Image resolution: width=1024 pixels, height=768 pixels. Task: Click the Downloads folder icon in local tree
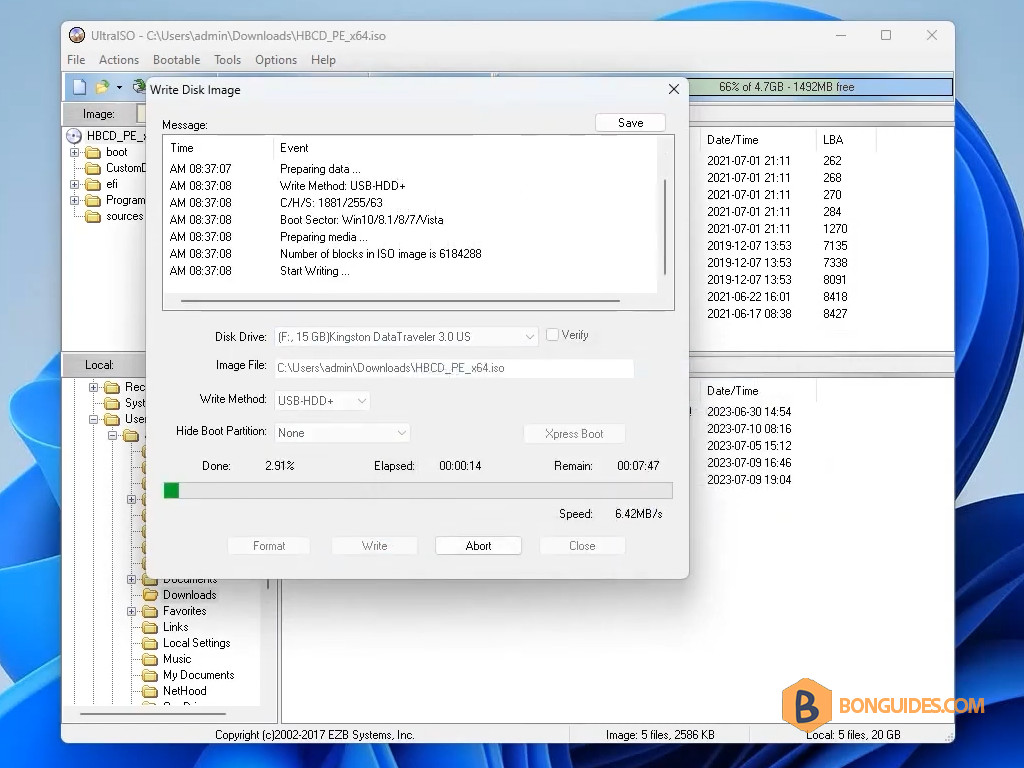151,595
